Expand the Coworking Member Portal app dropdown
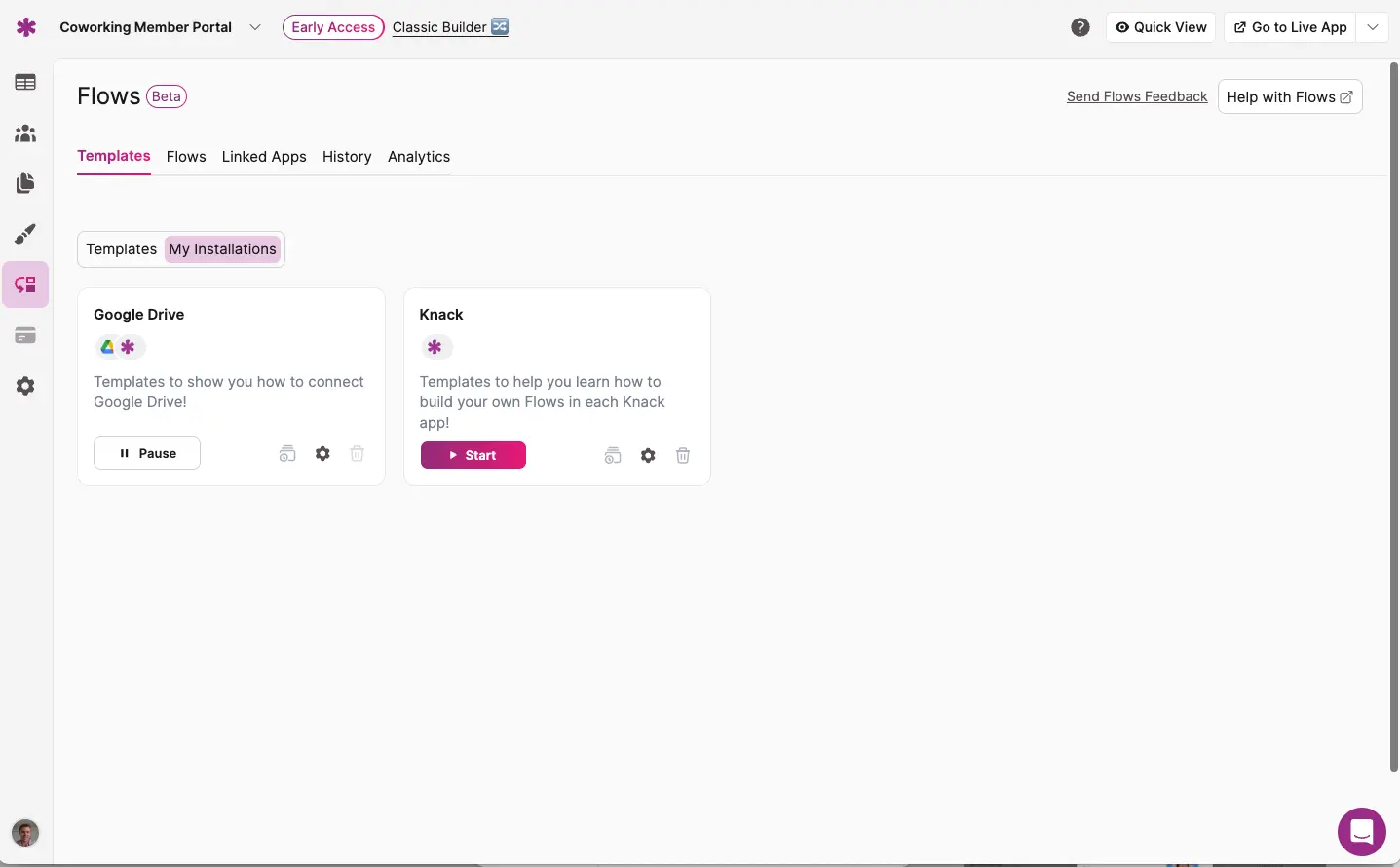Image resolution: width=1400 pixels, height=867 pixels. 255,27
